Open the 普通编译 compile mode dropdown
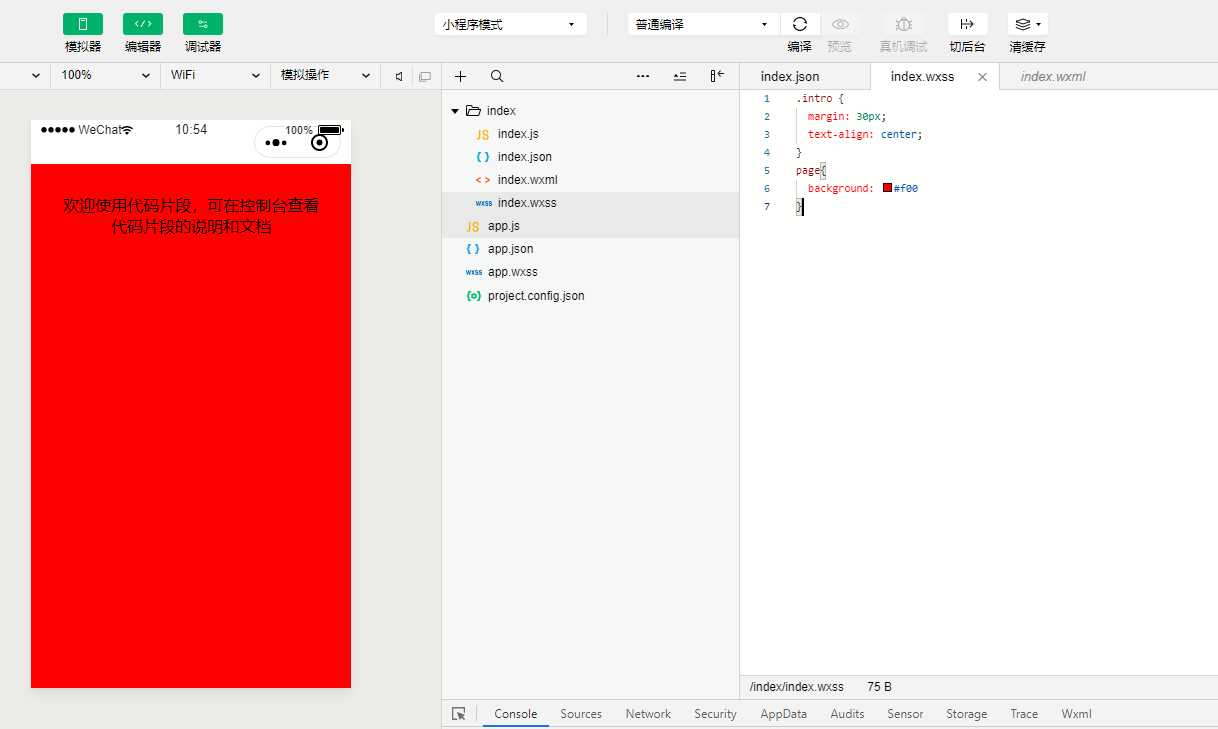 click(x=703, y=24)
